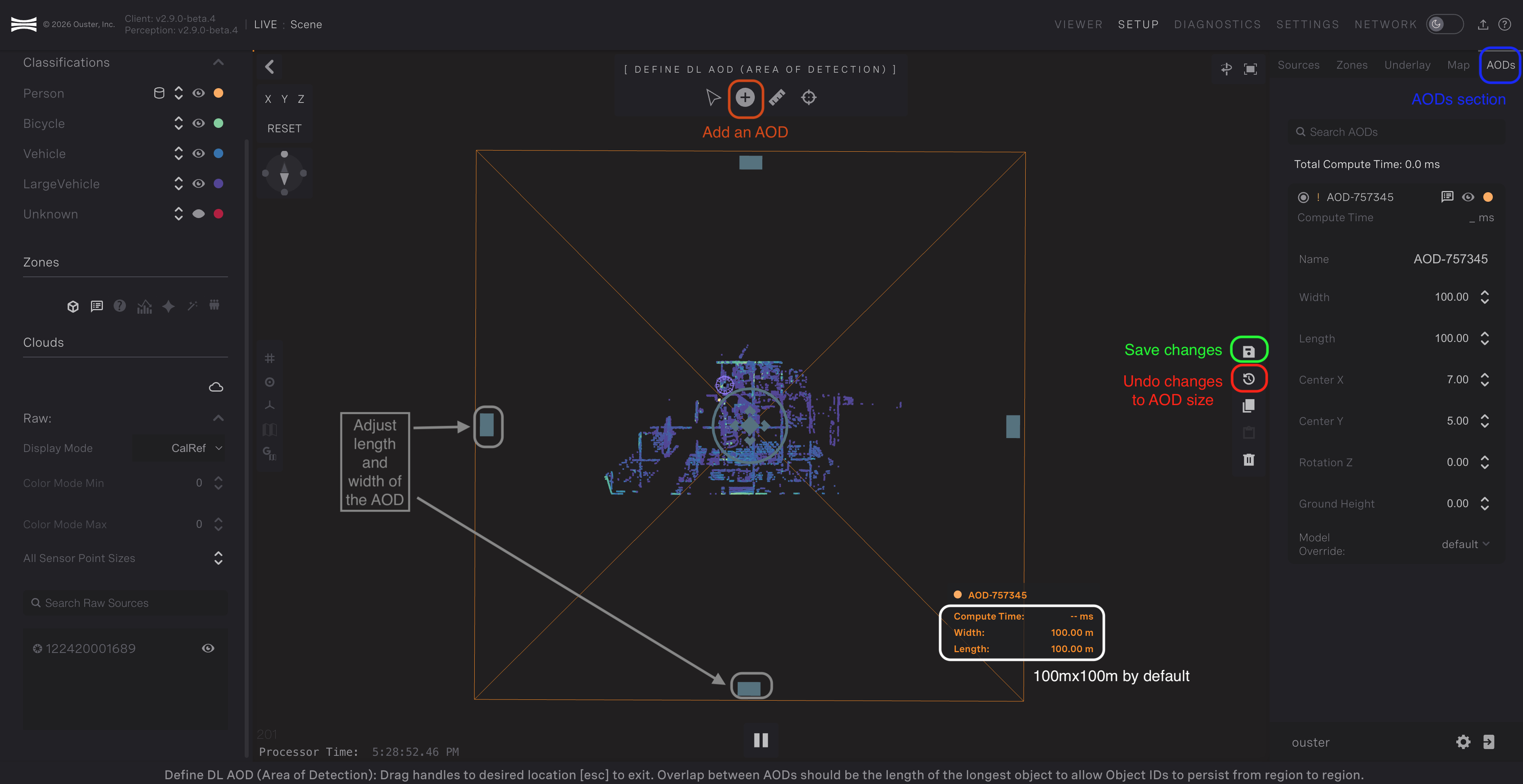Open the Model Override default dropdown
Viewport: 1523px width, 784px height.
(1465, 544)
